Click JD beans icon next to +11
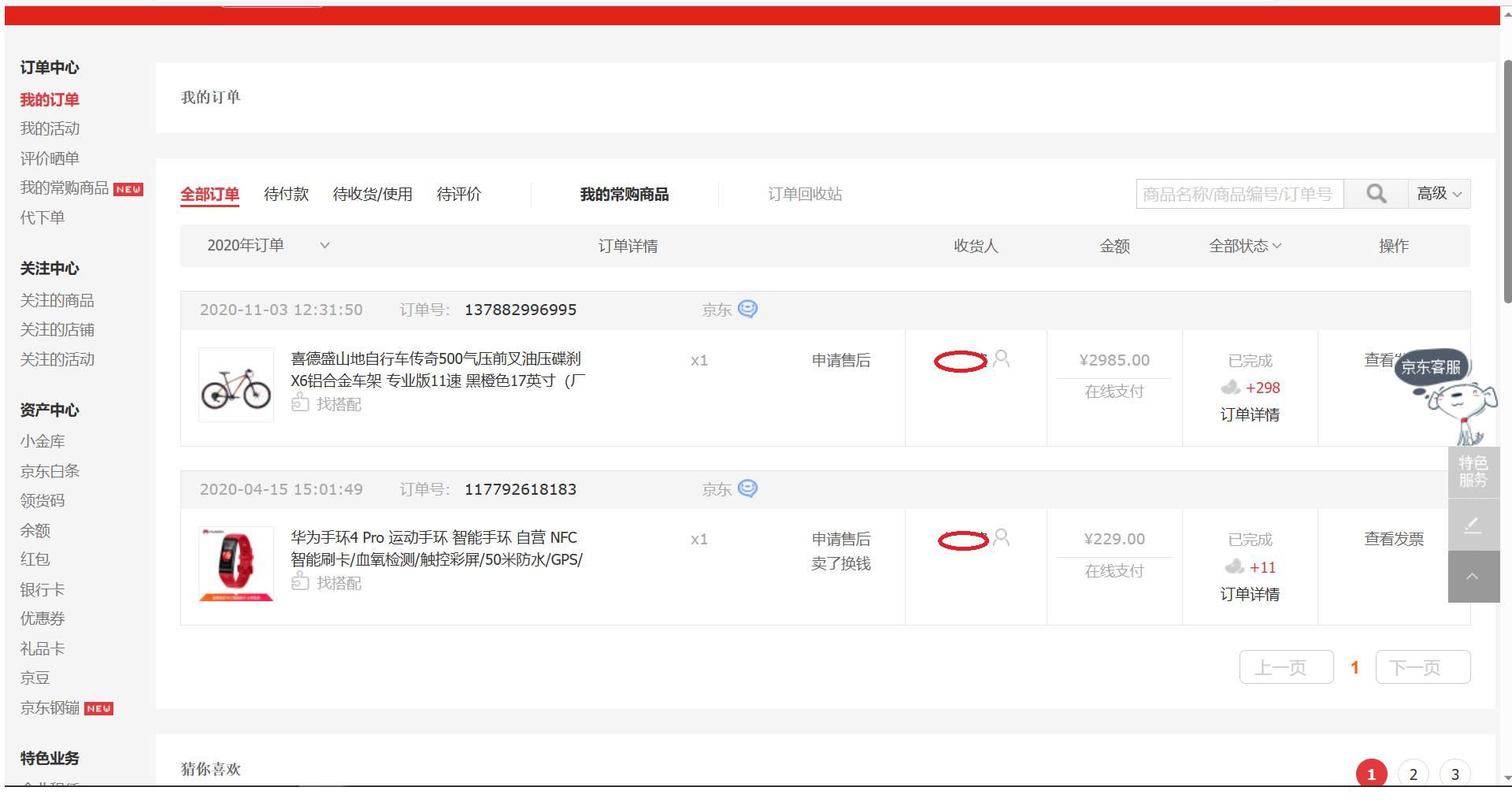1512x802 pixels. 1234,567
